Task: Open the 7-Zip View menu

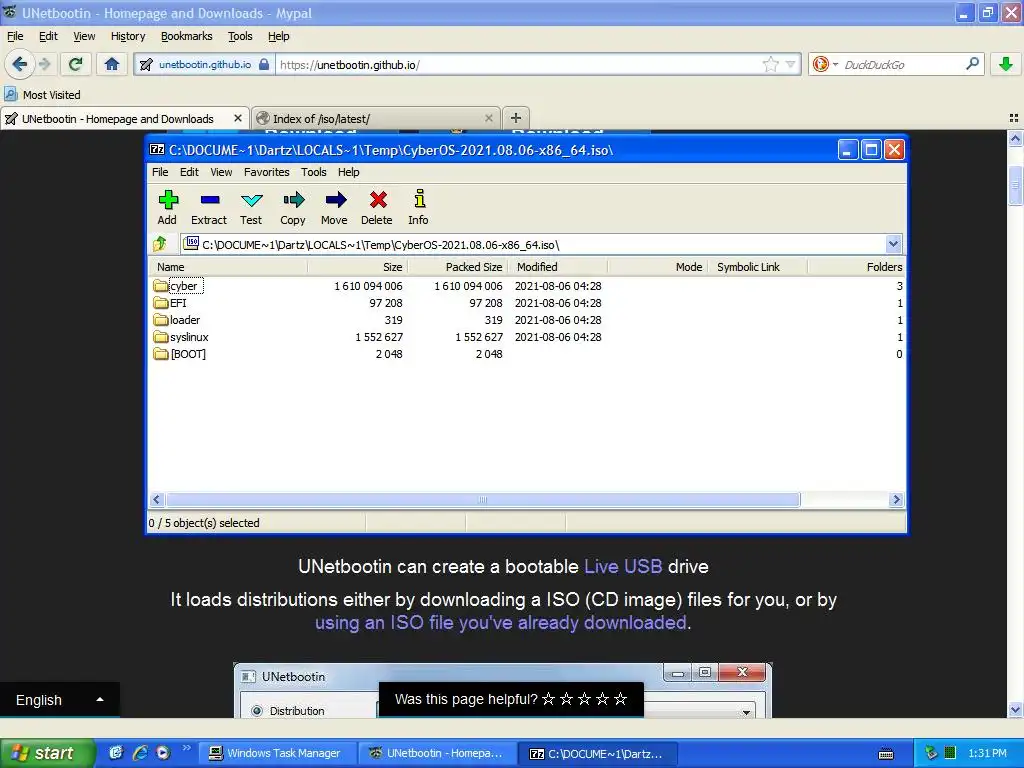Action: (221, 172)
